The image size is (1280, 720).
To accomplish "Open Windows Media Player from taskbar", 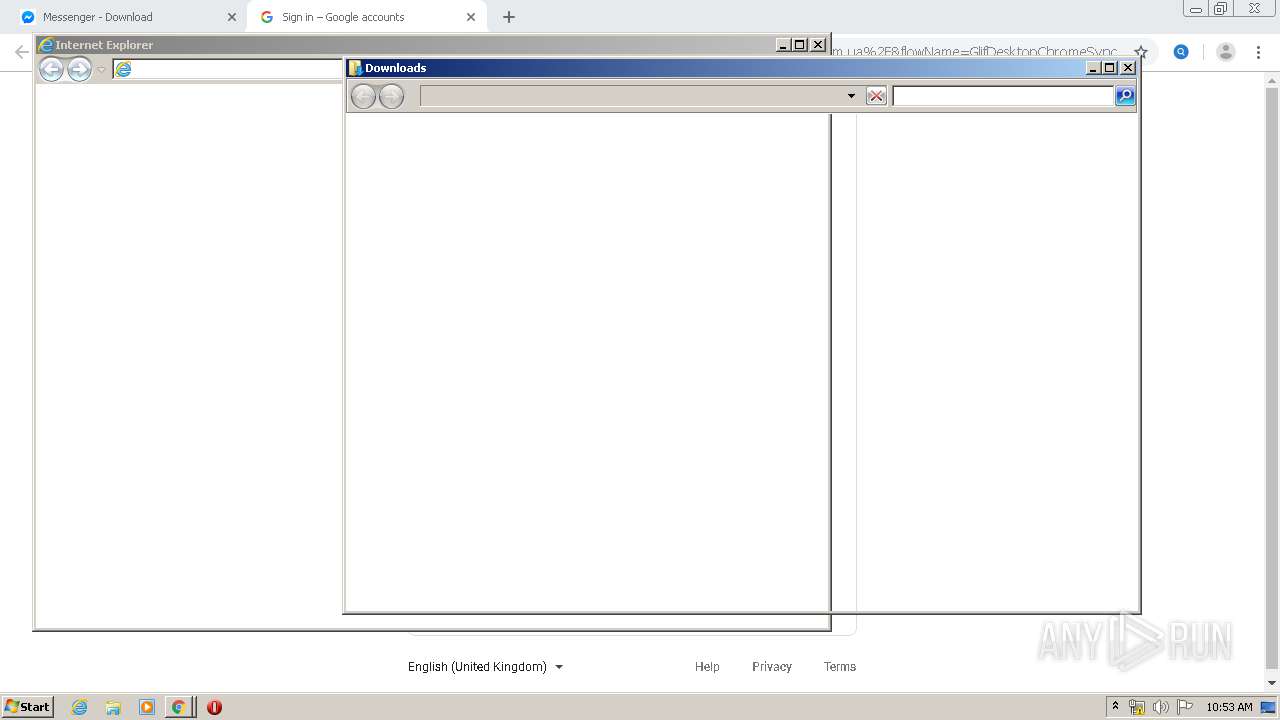I will click(x=147, y=707).
